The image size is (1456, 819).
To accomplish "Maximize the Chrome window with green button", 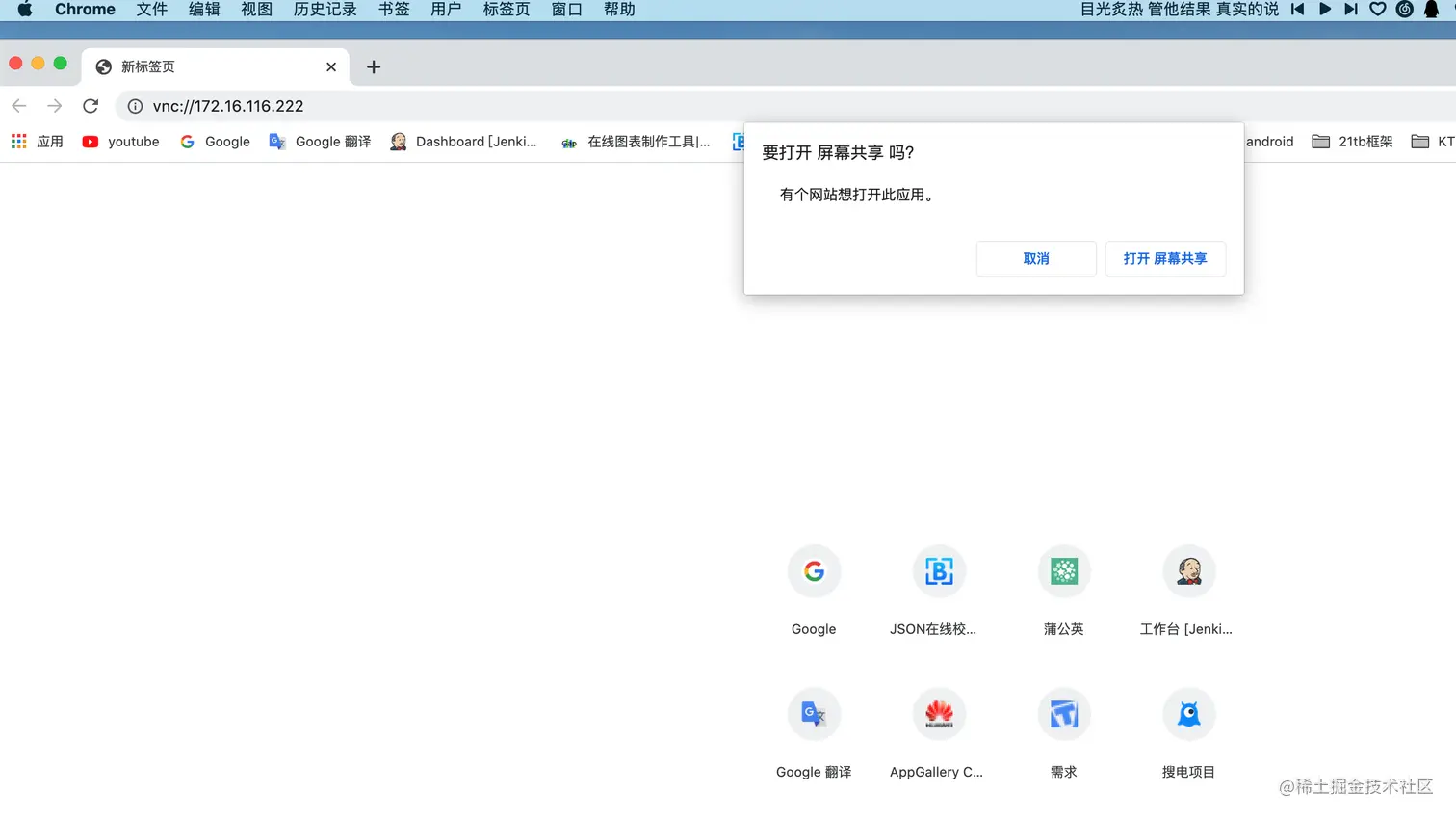I will pos(60,64).
